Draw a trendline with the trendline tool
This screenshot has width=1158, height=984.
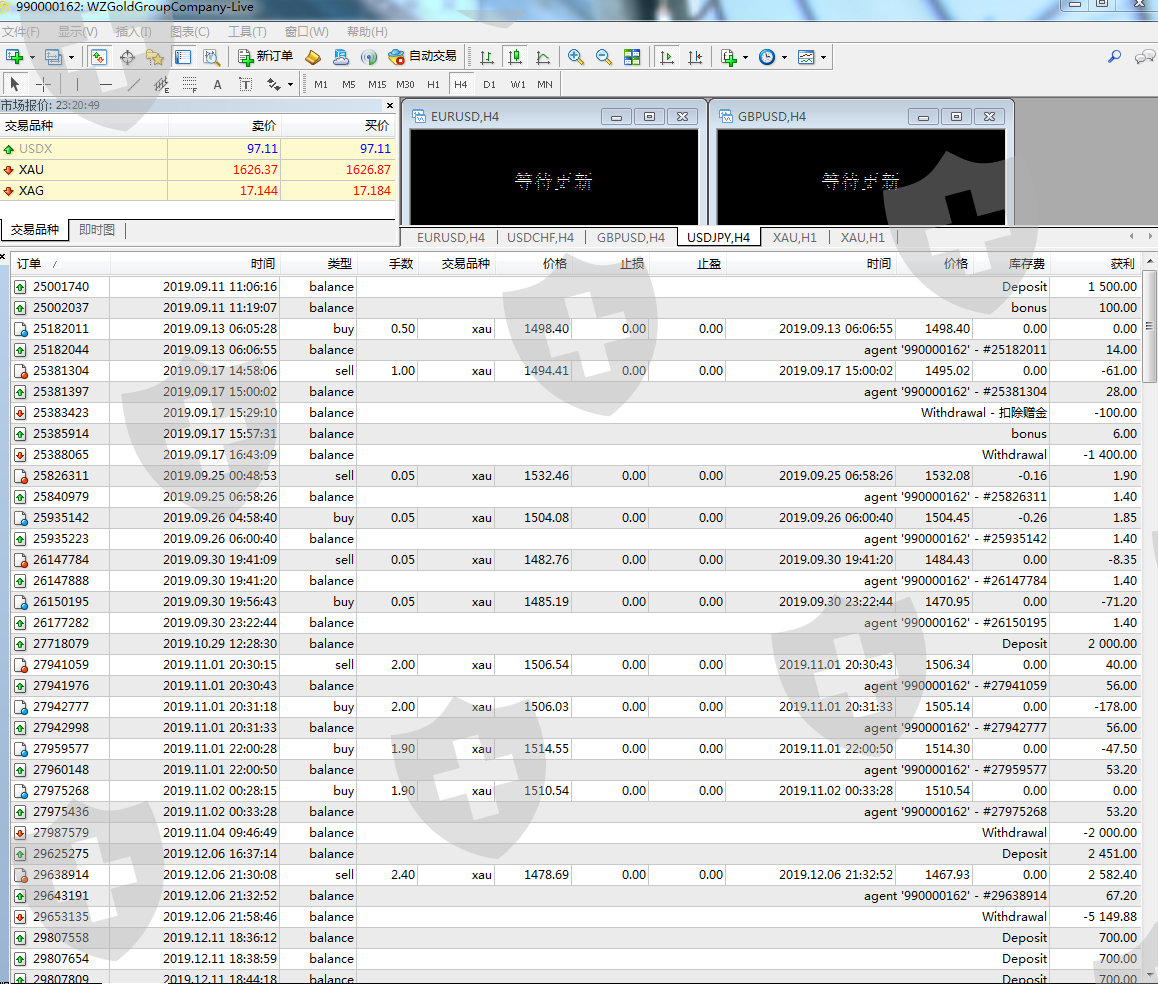pos(133,85)
